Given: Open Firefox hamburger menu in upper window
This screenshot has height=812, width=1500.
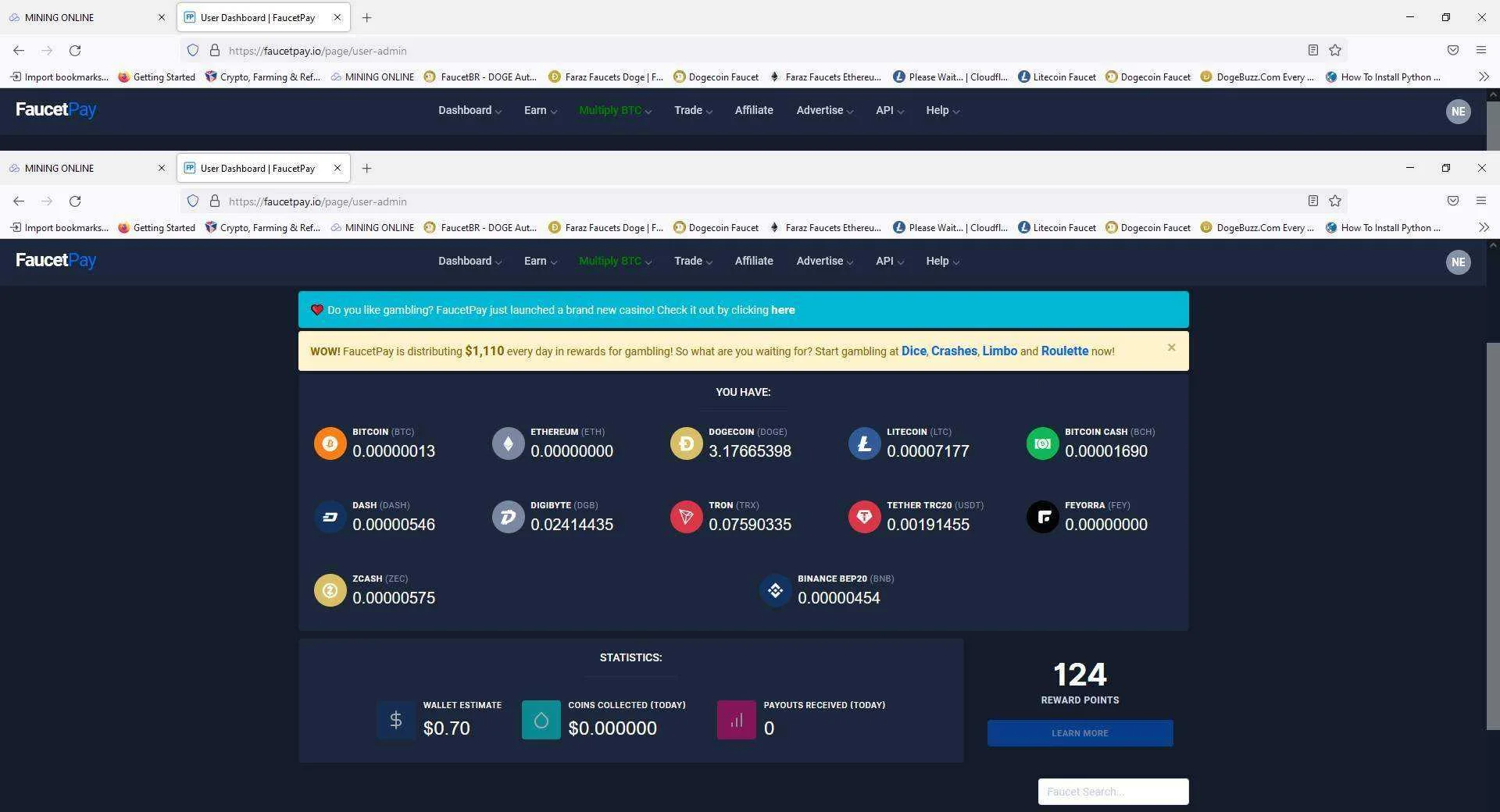Looking at the screenshot, I should (1480, 51).
